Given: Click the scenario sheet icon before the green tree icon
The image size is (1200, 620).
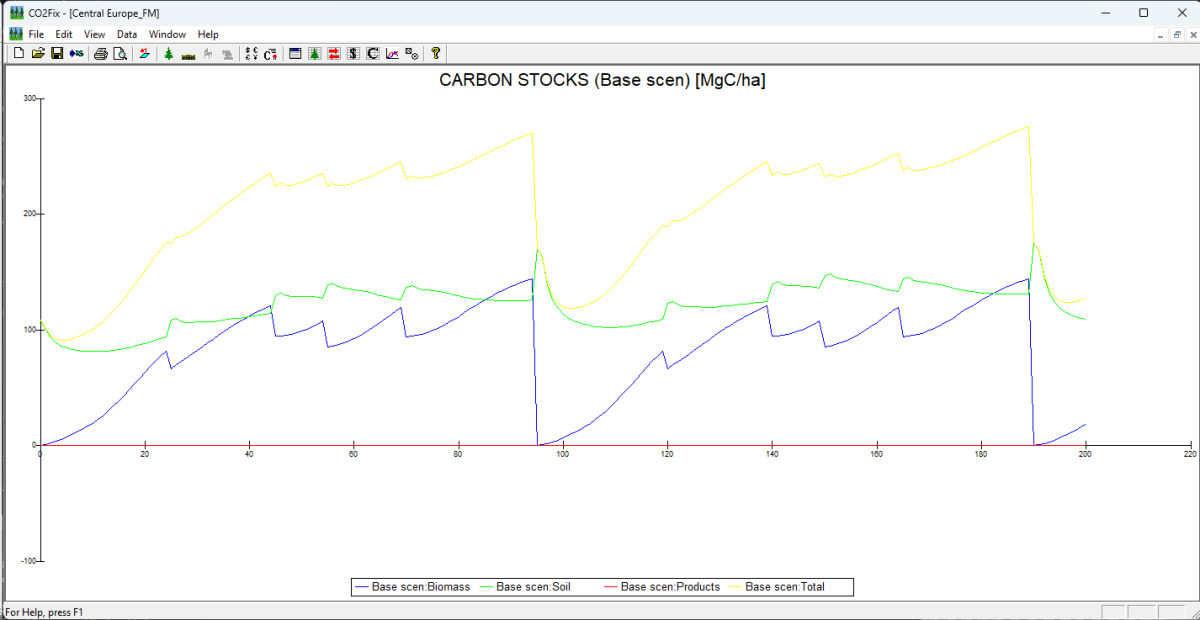Looking at the screenshot, I should [x=144, y=53].
